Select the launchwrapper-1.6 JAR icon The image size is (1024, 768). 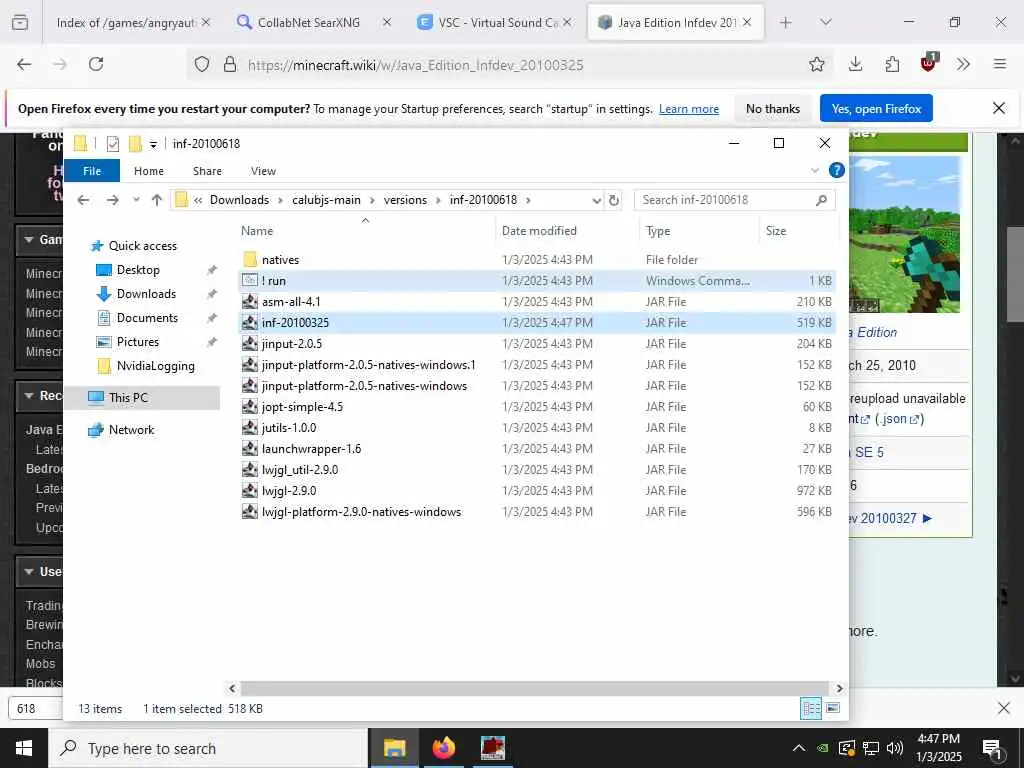249,448
